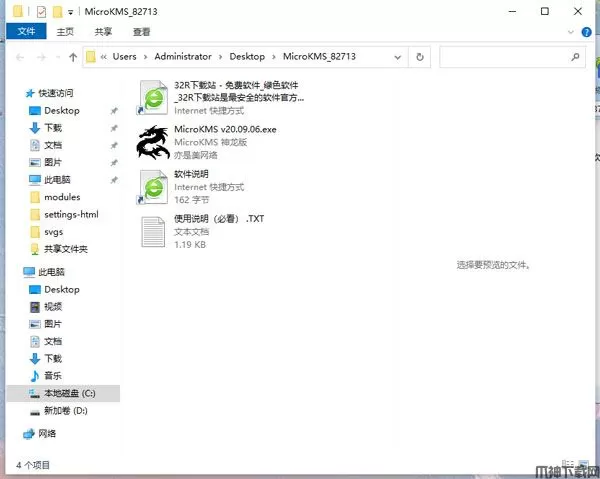Select file name MicroKMS v20.09.06.exe
Image resolution: width=600 pixels, height=479 pixels.
pos(225,129)
